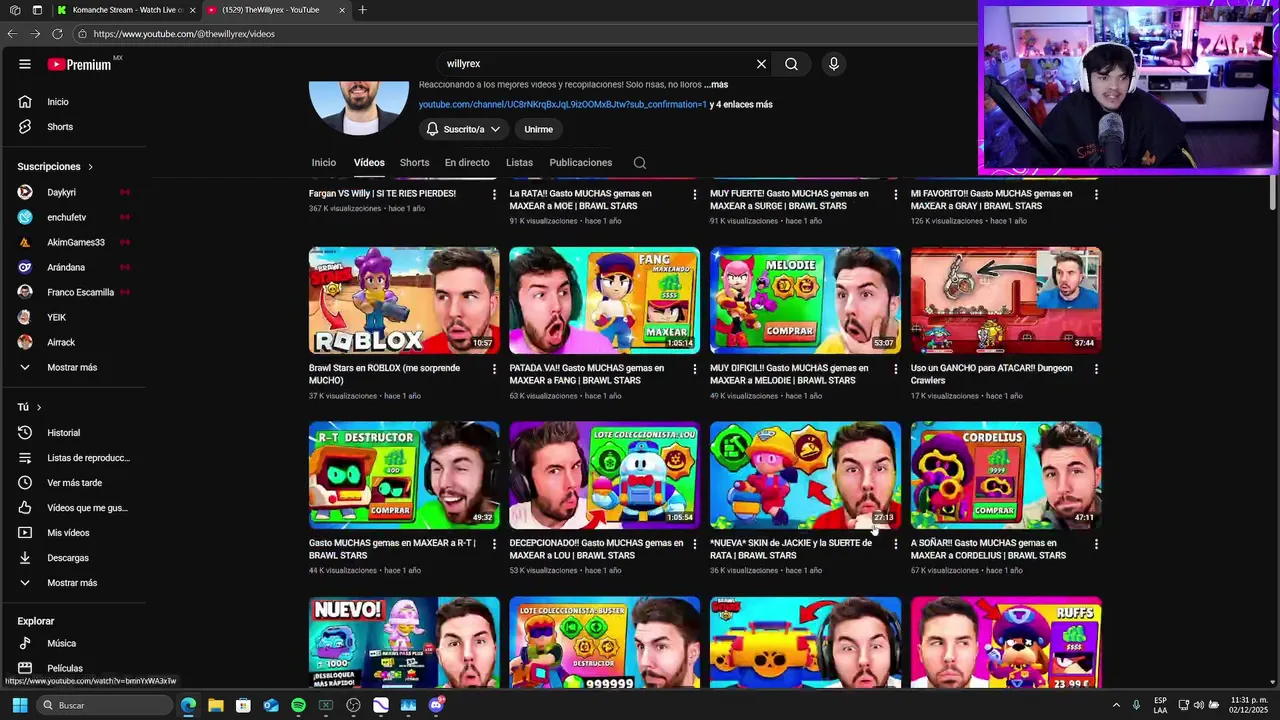This screenshot has height=720, width=1280.
Task: Show hidden system tray icons
Action: point(1116,706)
